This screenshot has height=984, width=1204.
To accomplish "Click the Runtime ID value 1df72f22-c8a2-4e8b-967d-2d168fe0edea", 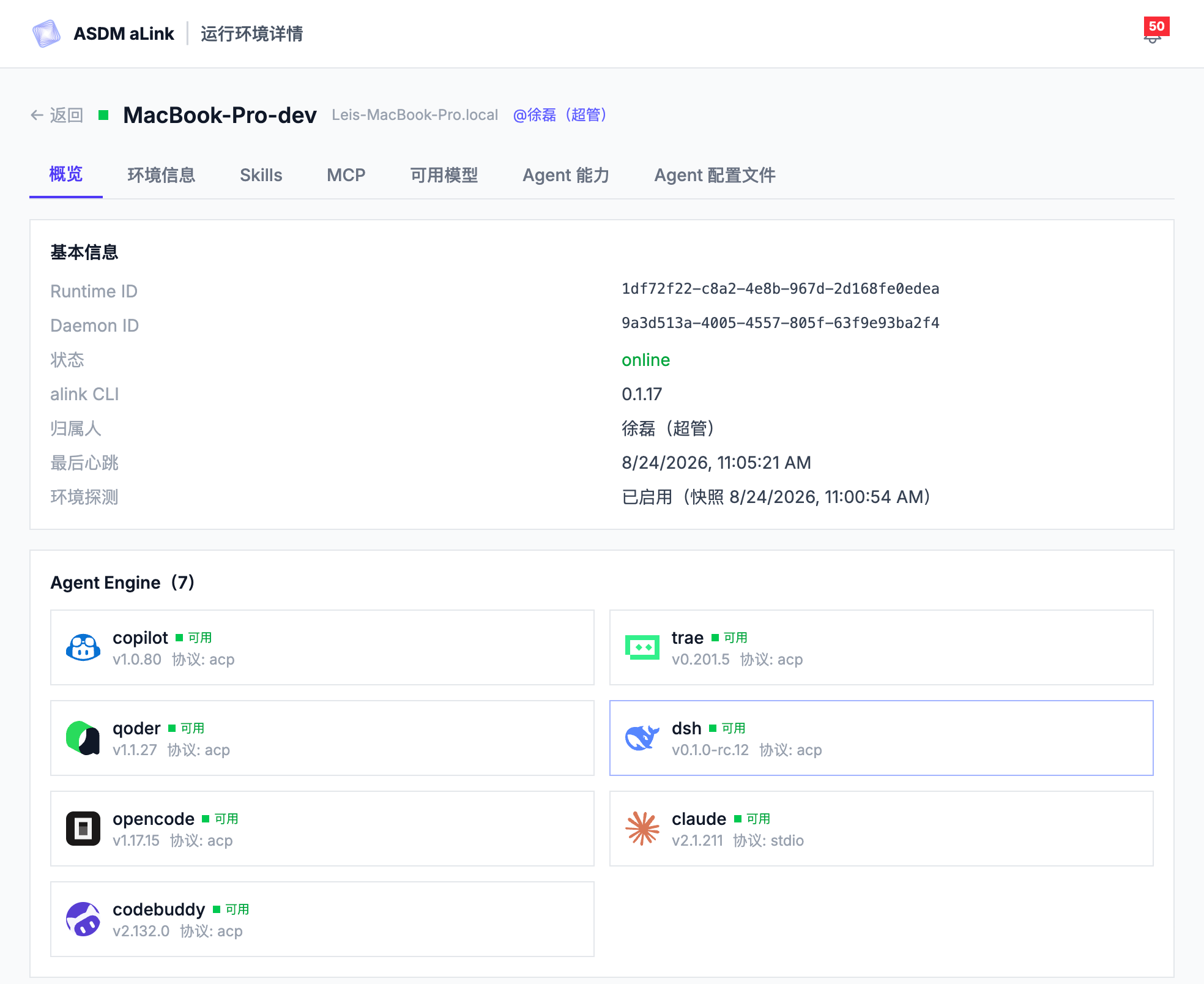I will pyautogui.click(x=781, y=289).
